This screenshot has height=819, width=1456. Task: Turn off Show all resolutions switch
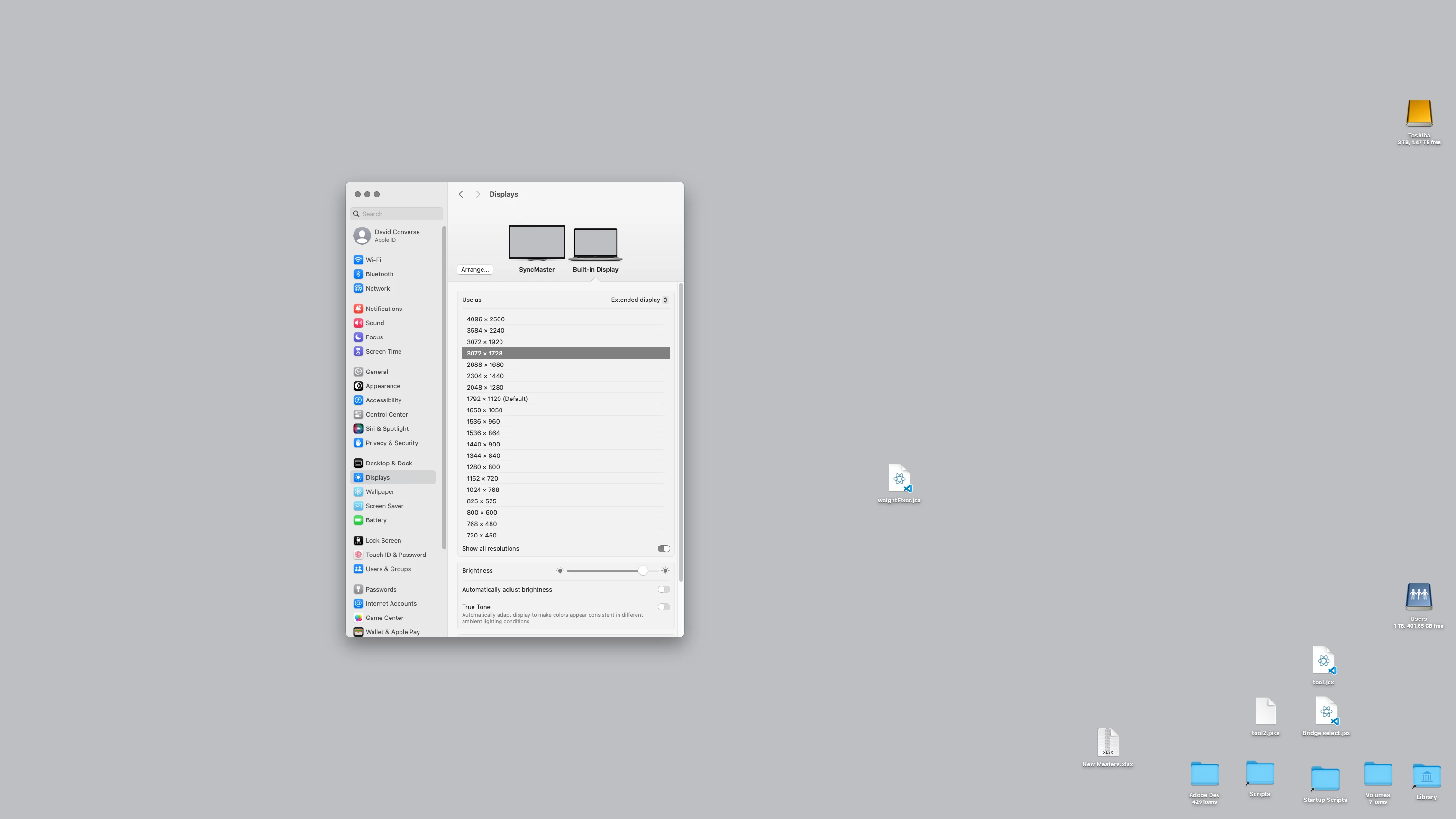coord(664,548)
